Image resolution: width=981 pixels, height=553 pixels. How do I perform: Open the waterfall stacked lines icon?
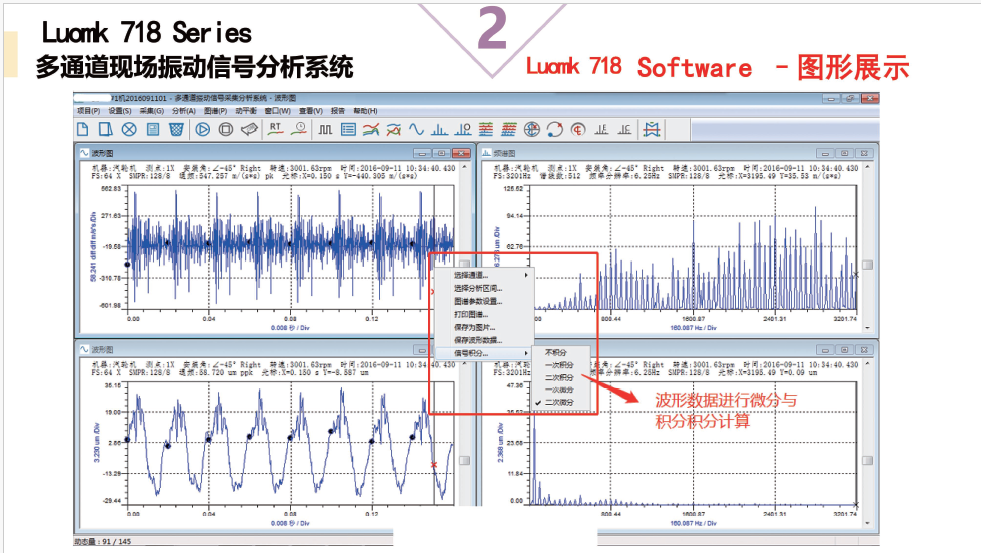click(x=509, y=129)
